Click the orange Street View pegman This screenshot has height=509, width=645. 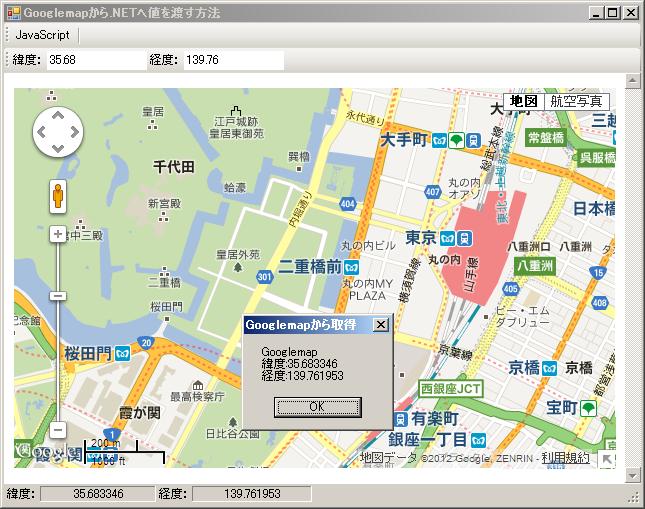[58, 196]
